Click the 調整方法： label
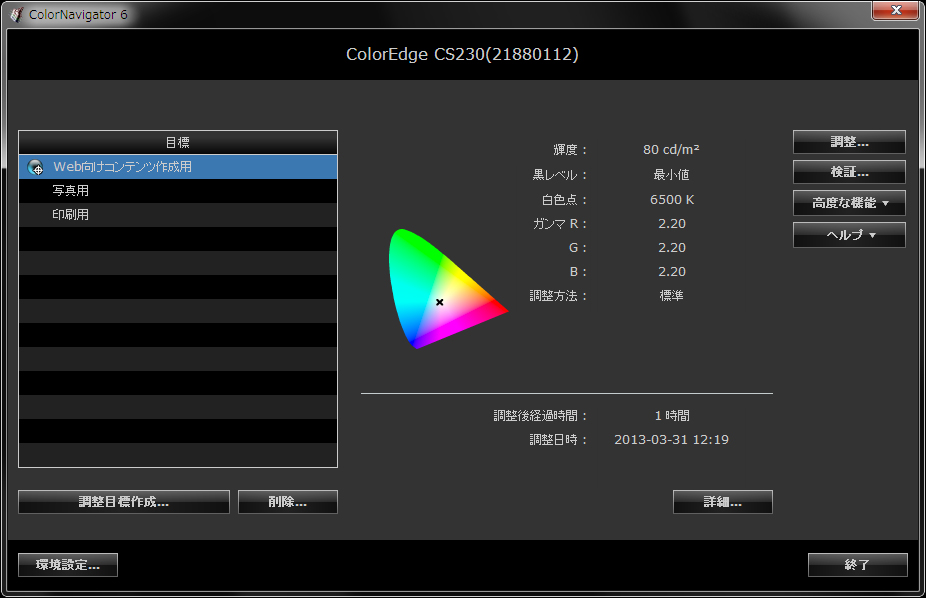This screenshot has width=926, height=598. pos(558,295)
